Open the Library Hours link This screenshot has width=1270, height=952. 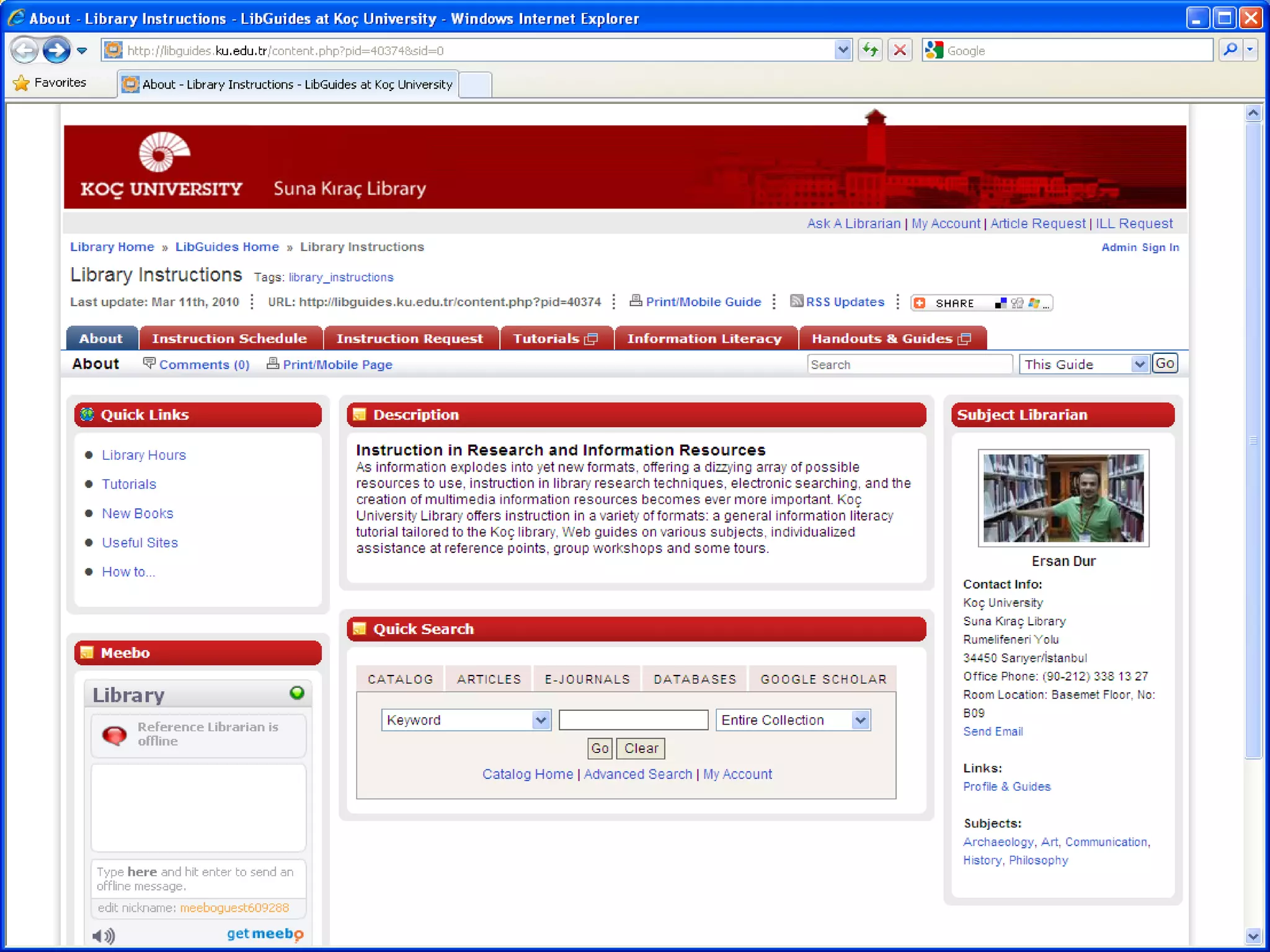[144, 455]
